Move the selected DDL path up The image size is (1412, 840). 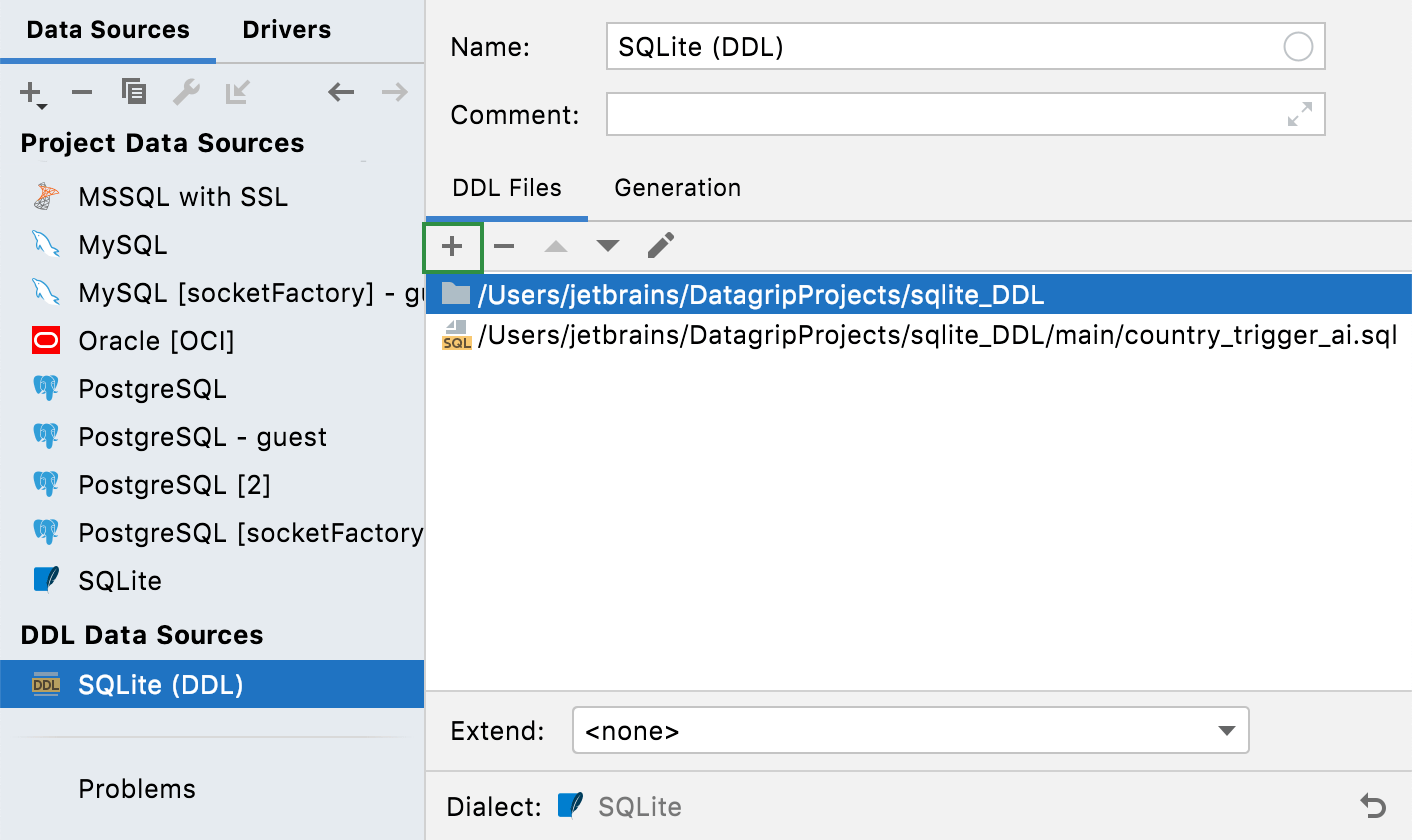556,246
